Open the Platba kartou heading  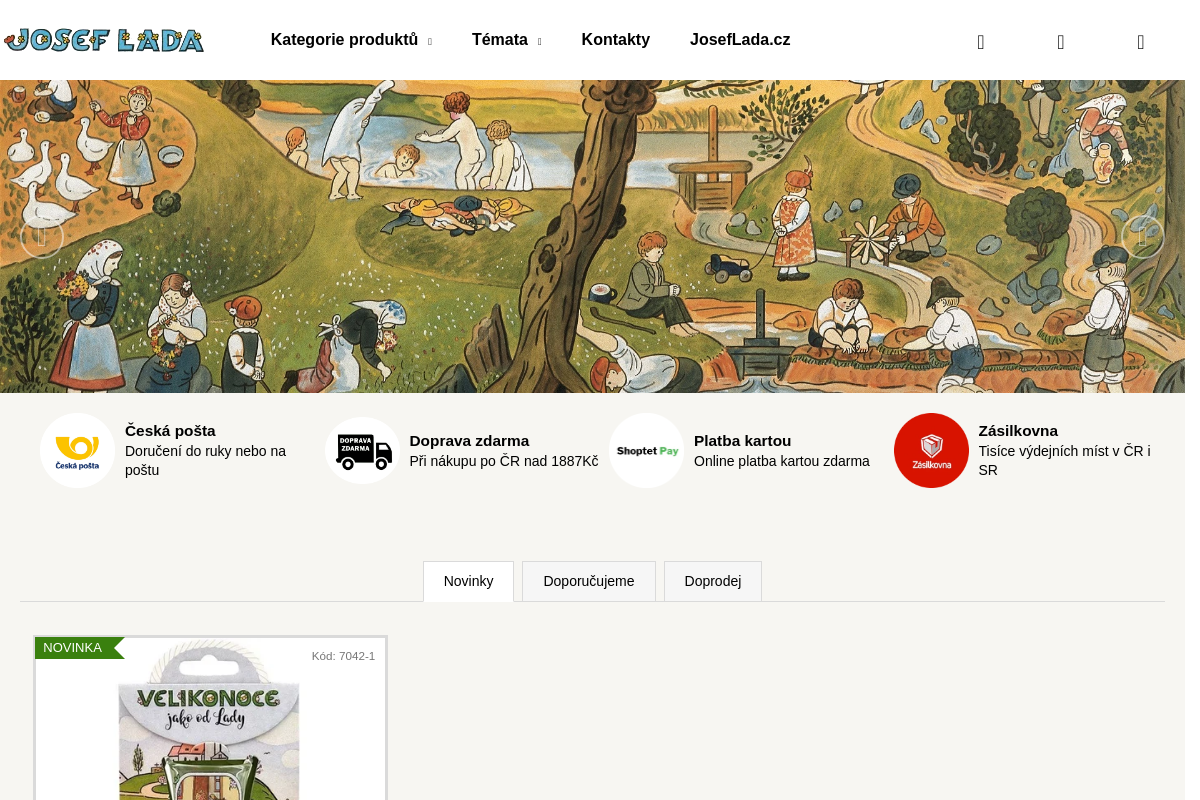742,441
